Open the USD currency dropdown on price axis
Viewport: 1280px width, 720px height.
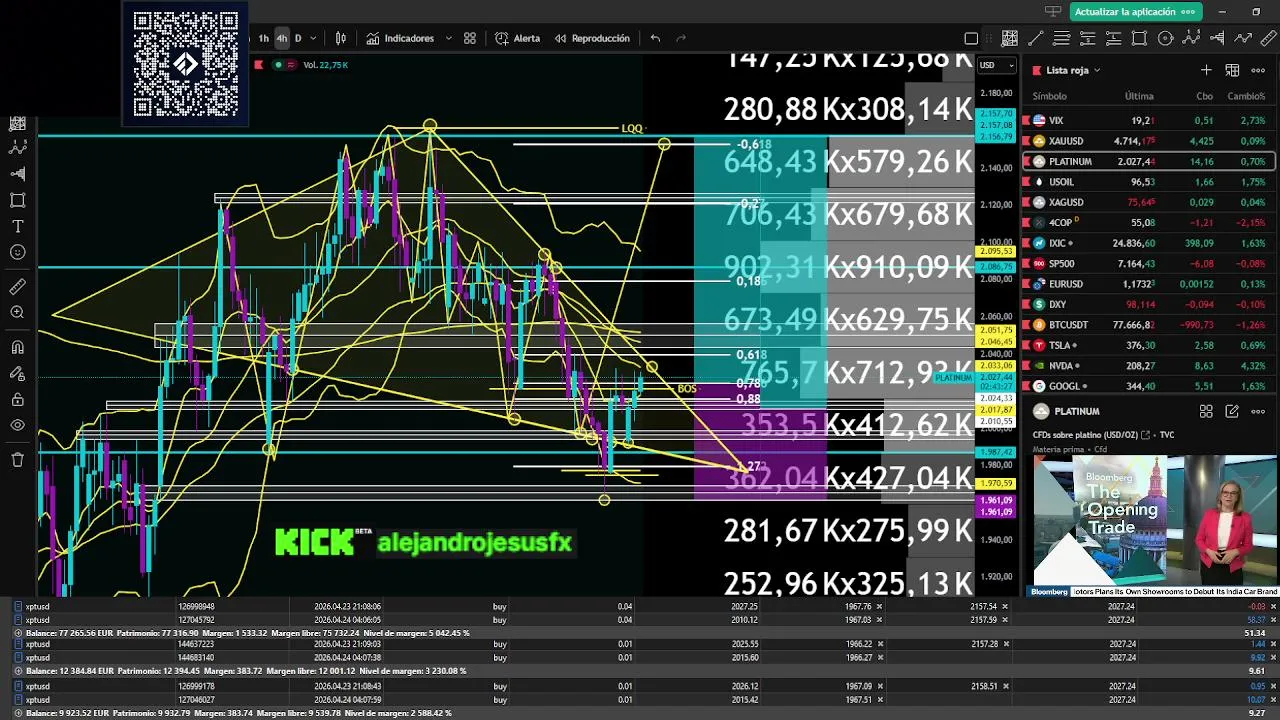[x=996, y=65]
